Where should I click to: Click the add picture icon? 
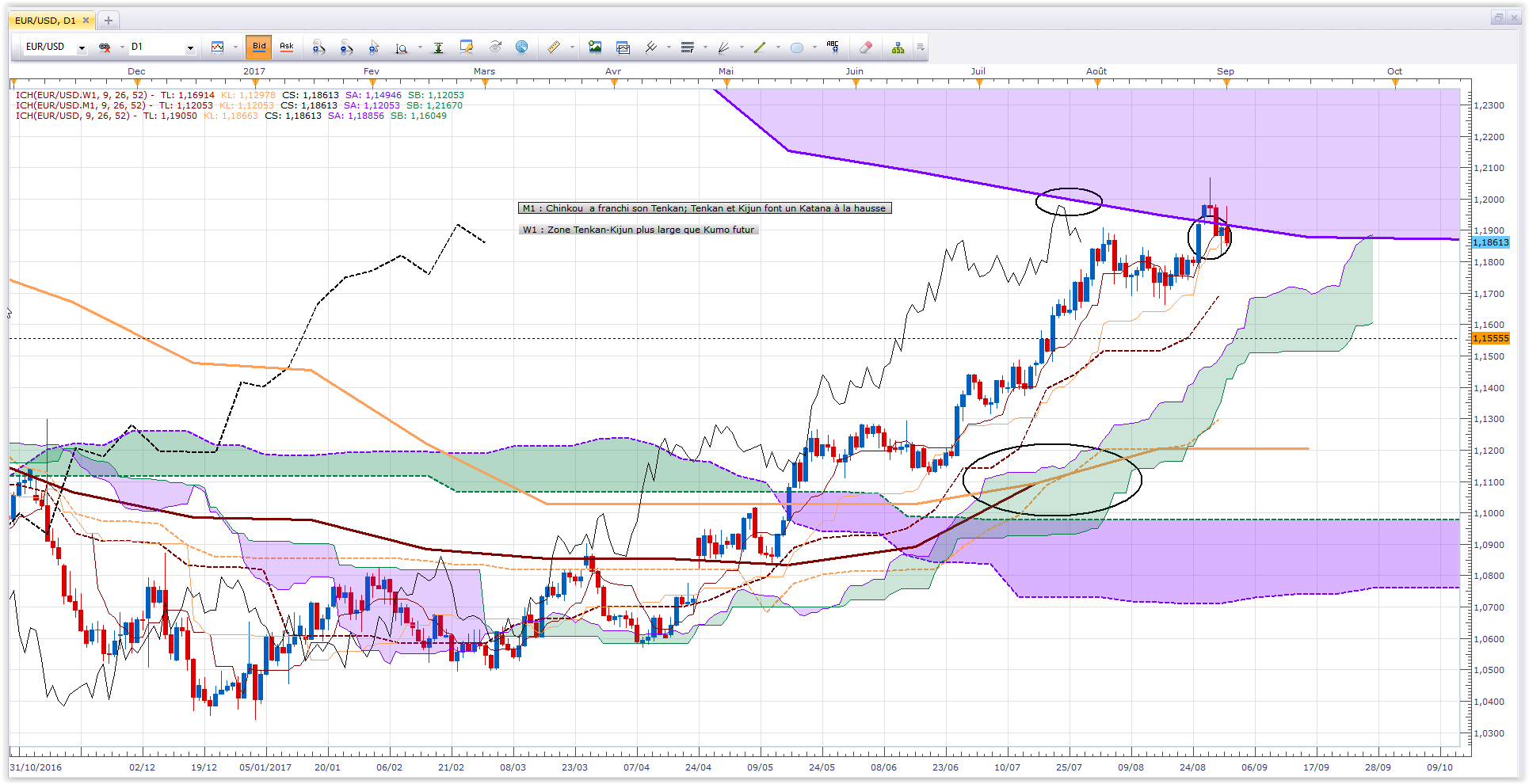(595, 48)
